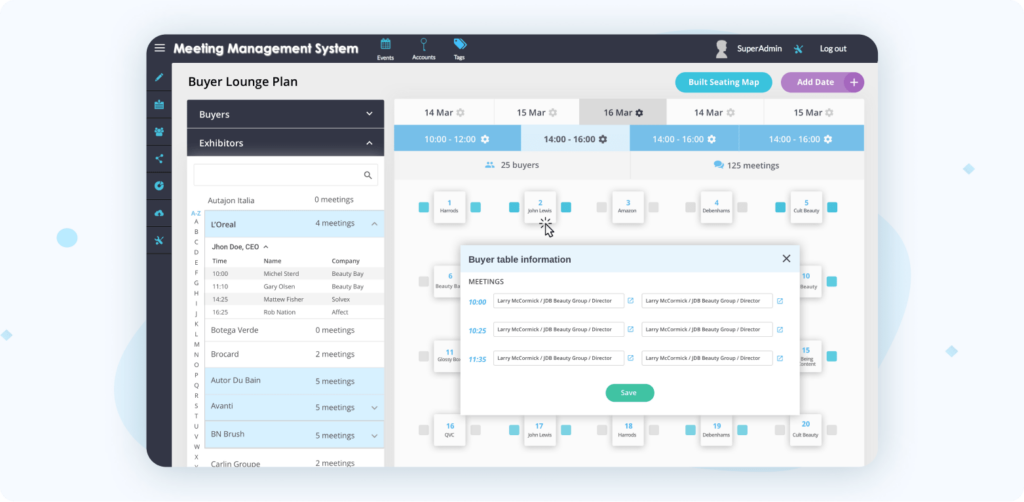Collapse the L'Oreal row chevron

tap(374, 224)
